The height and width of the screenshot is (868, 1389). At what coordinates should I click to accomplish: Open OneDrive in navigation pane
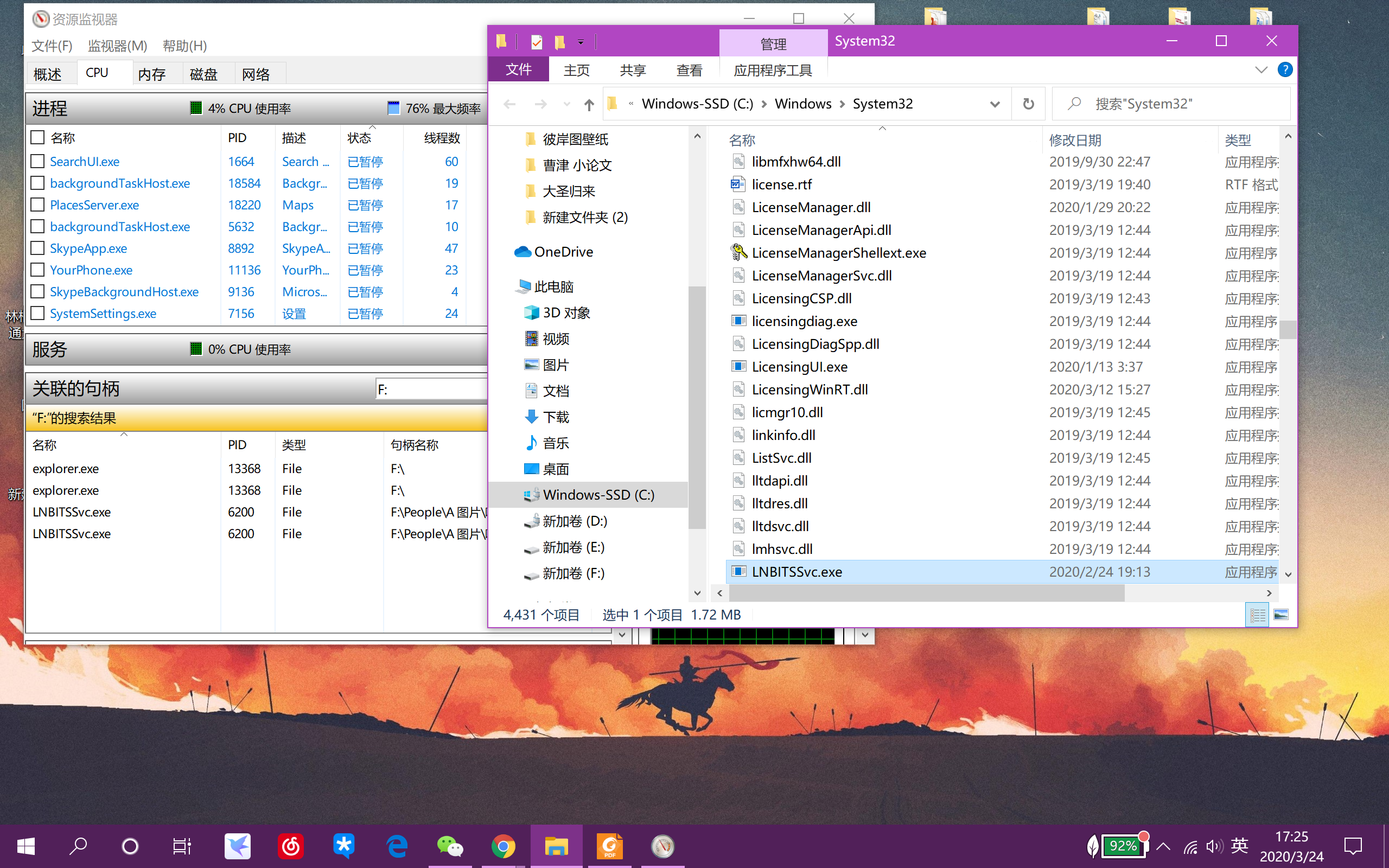563,252
